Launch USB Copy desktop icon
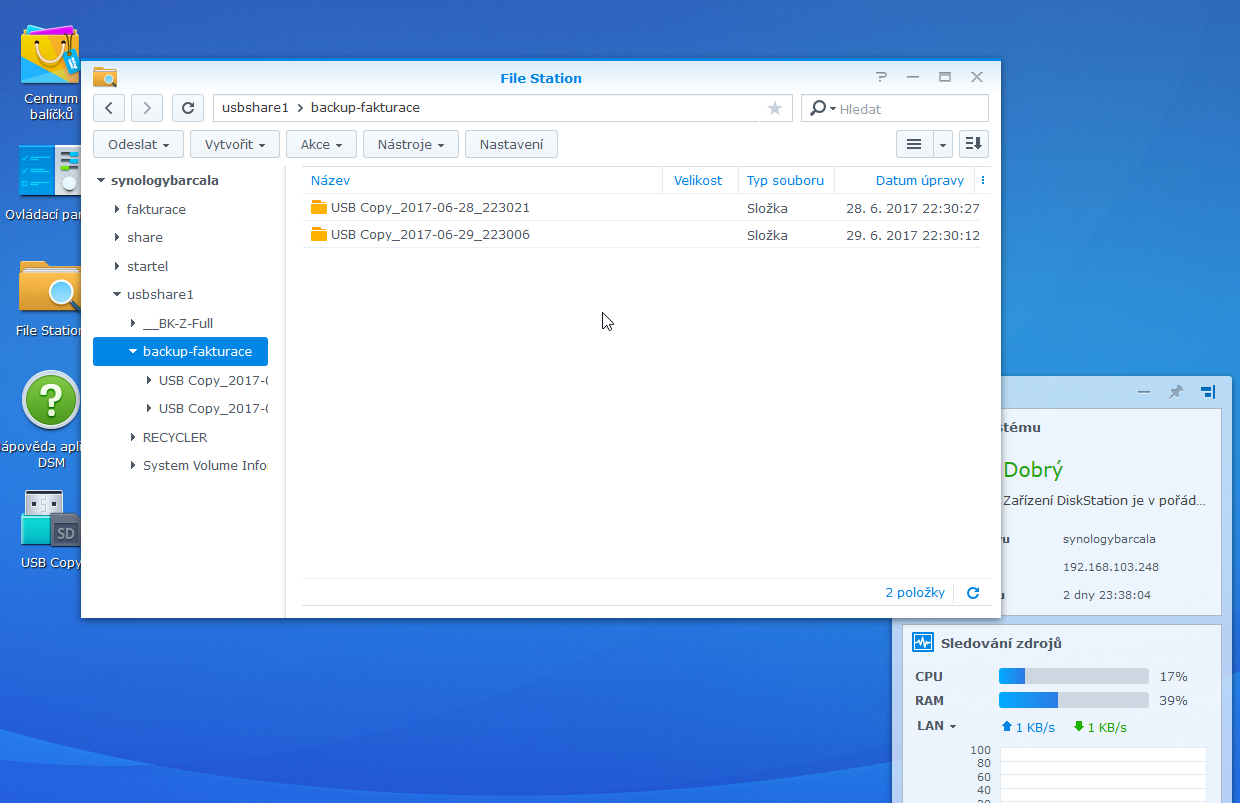The height and width of the screenshot is (803, 1240). [50, 518]
